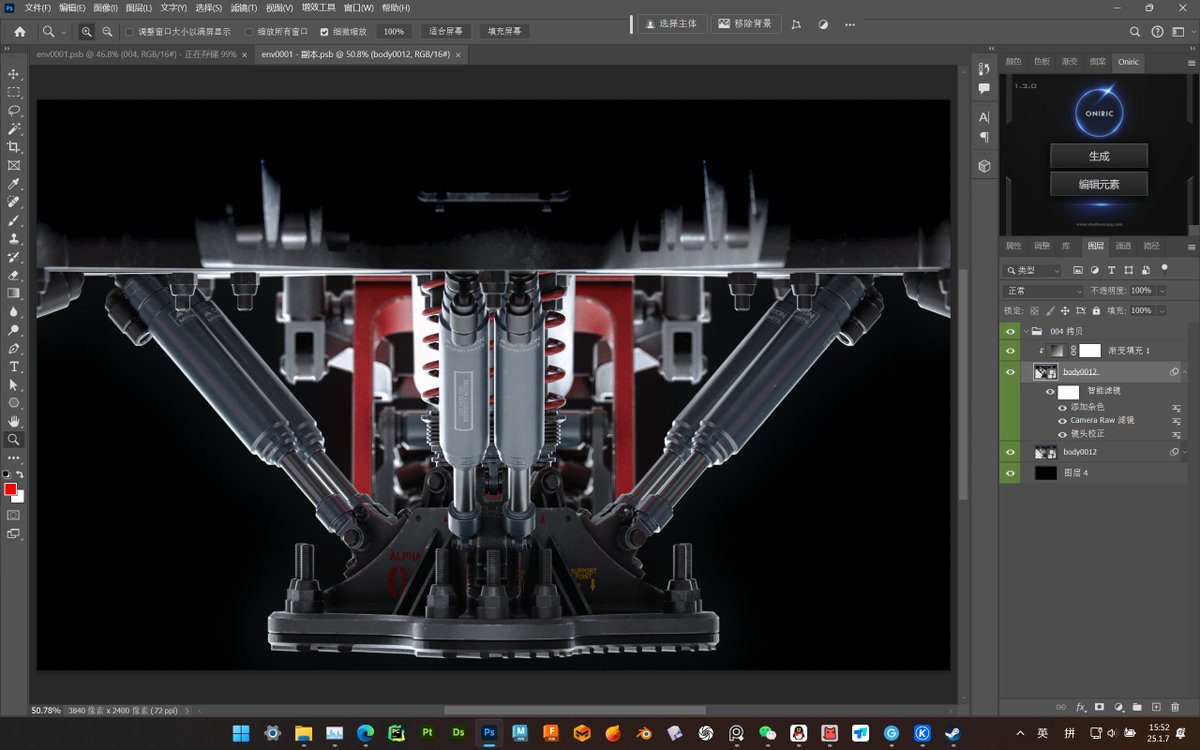Select the Crop tool
The width and height of the screenshot is (1200, 750).
pos(14,147)
